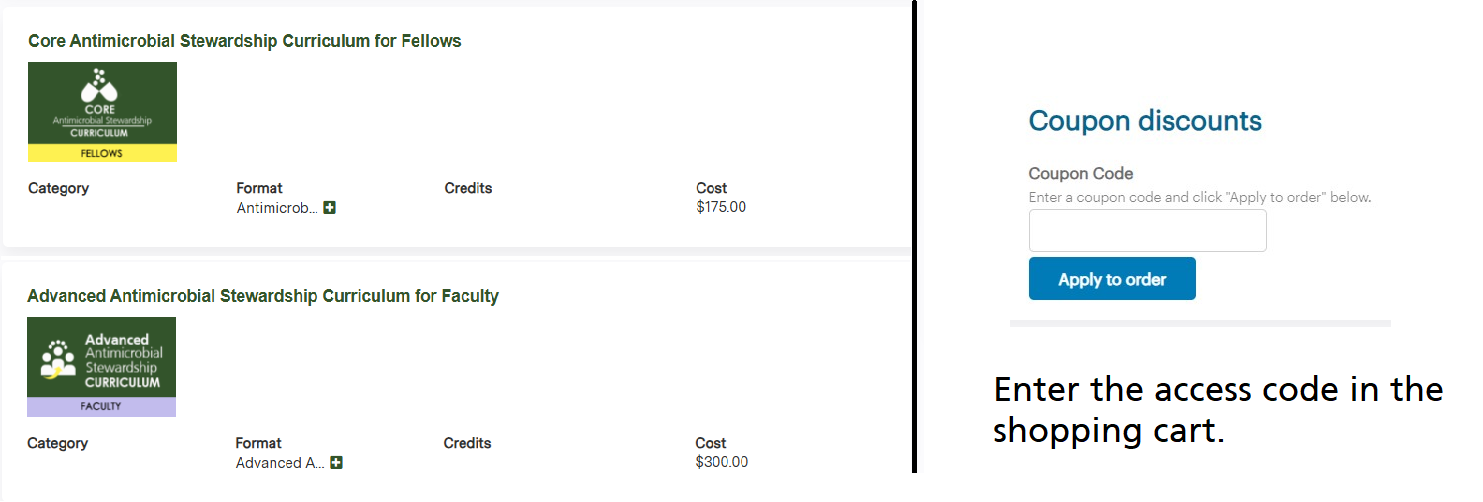Click the Coupon discounts heading
This screenshot has width=1483, height=502.
(x=1145, y=121)
